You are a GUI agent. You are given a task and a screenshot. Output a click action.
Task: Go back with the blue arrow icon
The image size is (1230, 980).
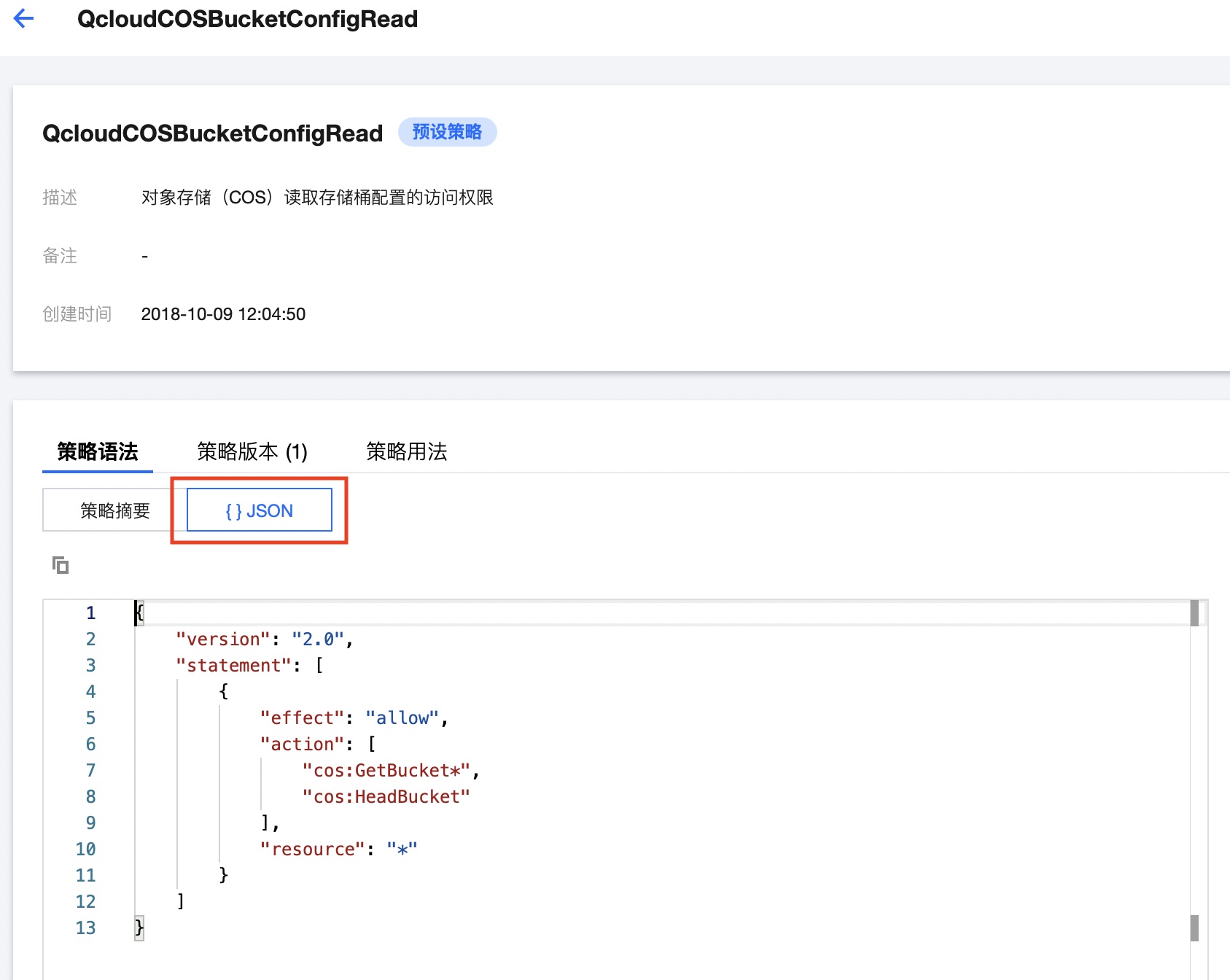click(x=24, y=18)
